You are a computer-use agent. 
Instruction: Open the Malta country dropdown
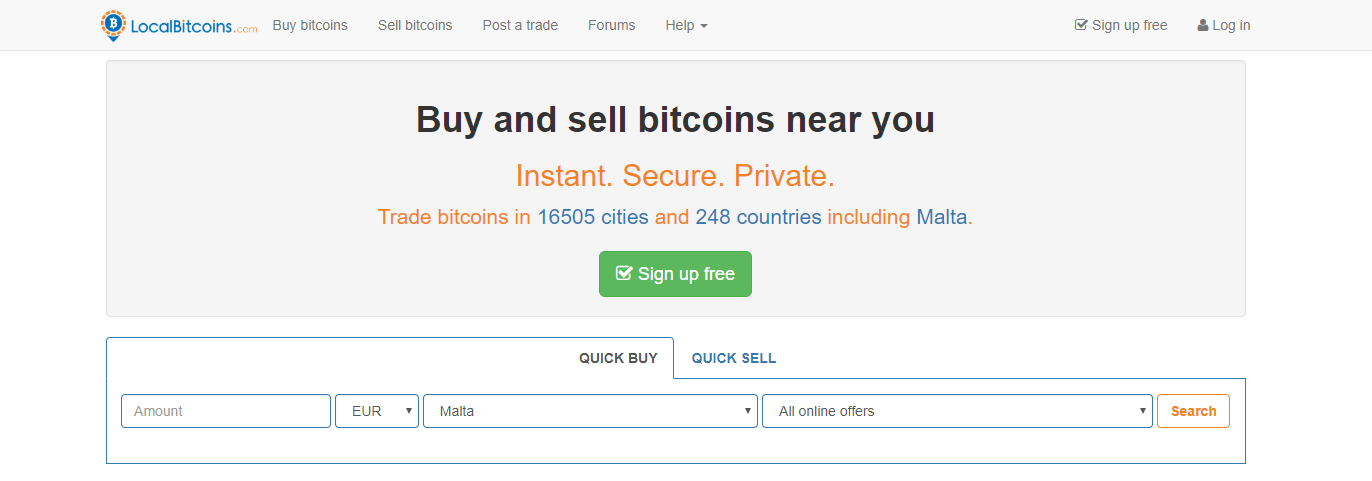click(x=590, y=411)
